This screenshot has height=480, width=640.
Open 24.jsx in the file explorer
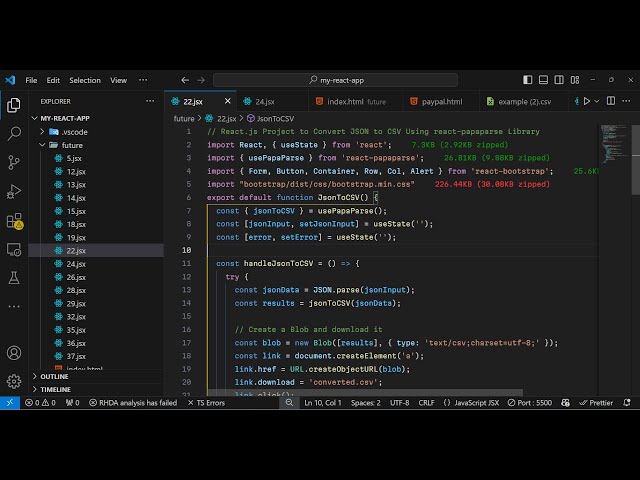[x=76, y=263]
